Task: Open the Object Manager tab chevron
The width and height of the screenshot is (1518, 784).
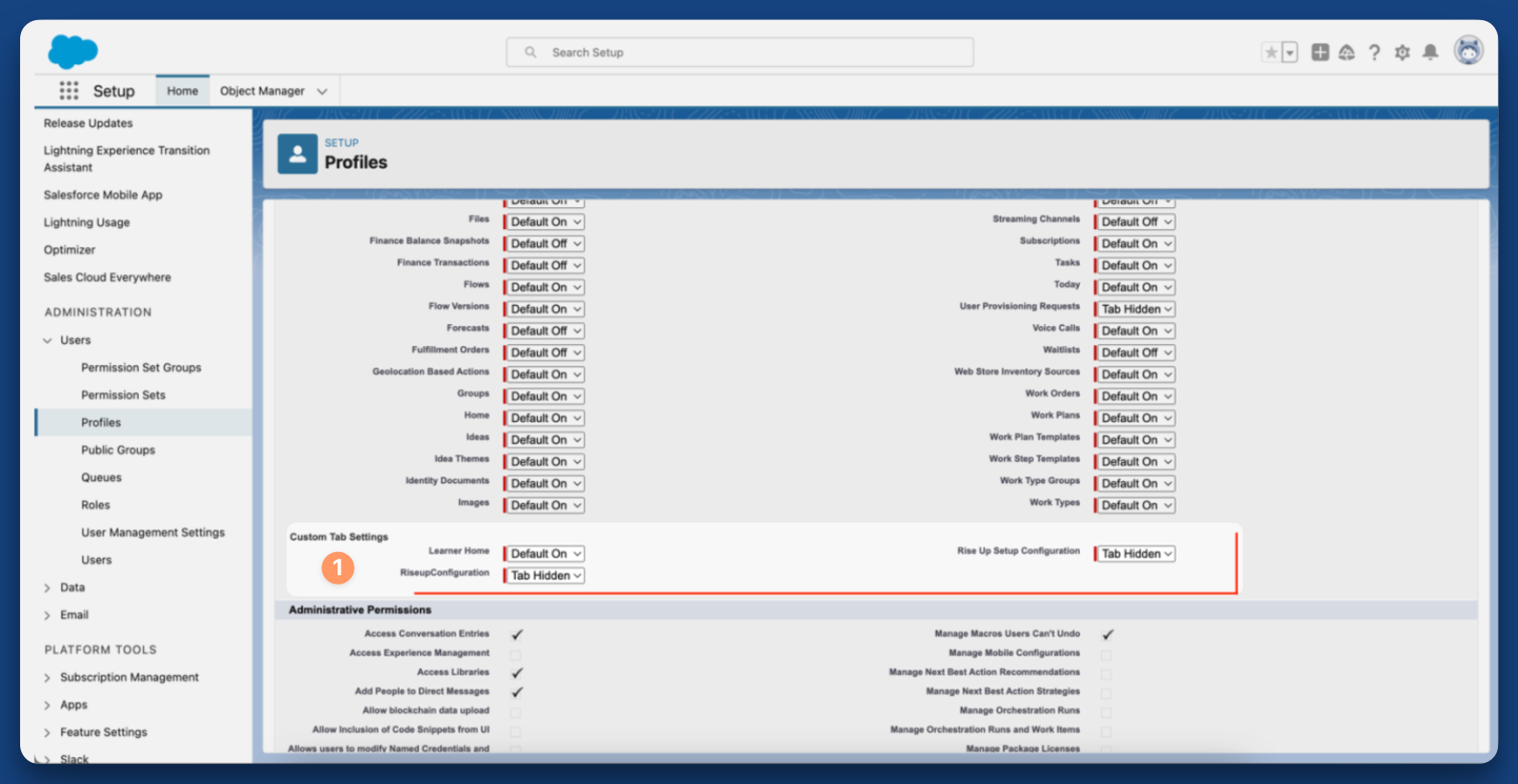Action: pos(322,92)
